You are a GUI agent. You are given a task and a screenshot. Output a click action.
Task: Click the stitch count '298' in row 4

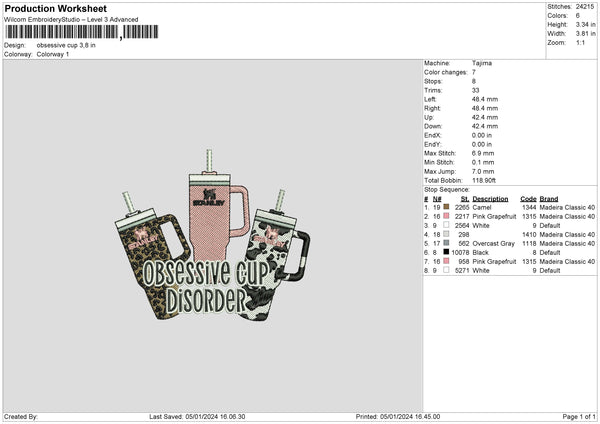463,235
